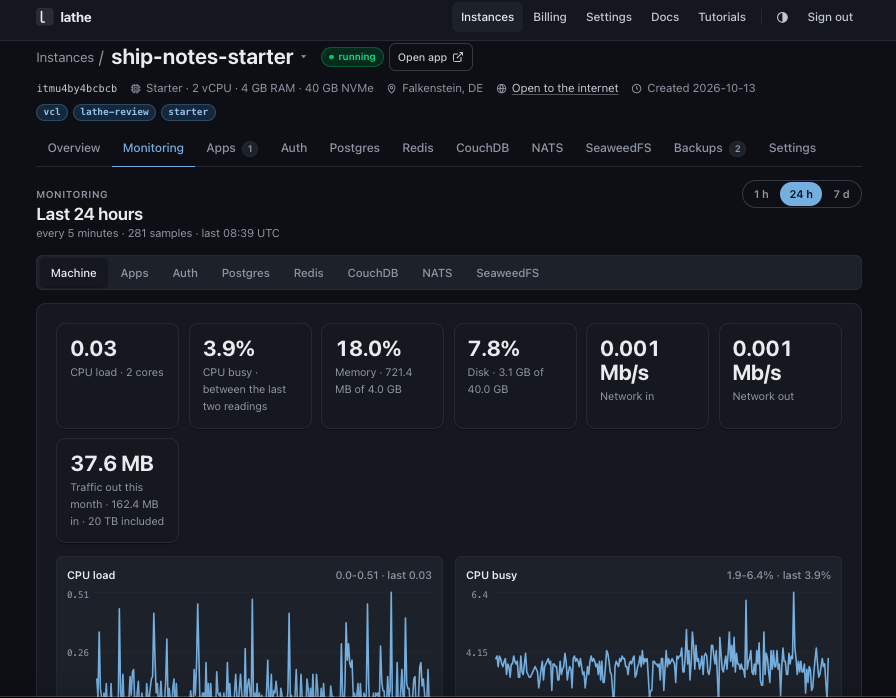The width and height of the screenshot is (896, 698).
Task: Switch to the Postgres monitoring sub-tab
Action: (245, 273)
